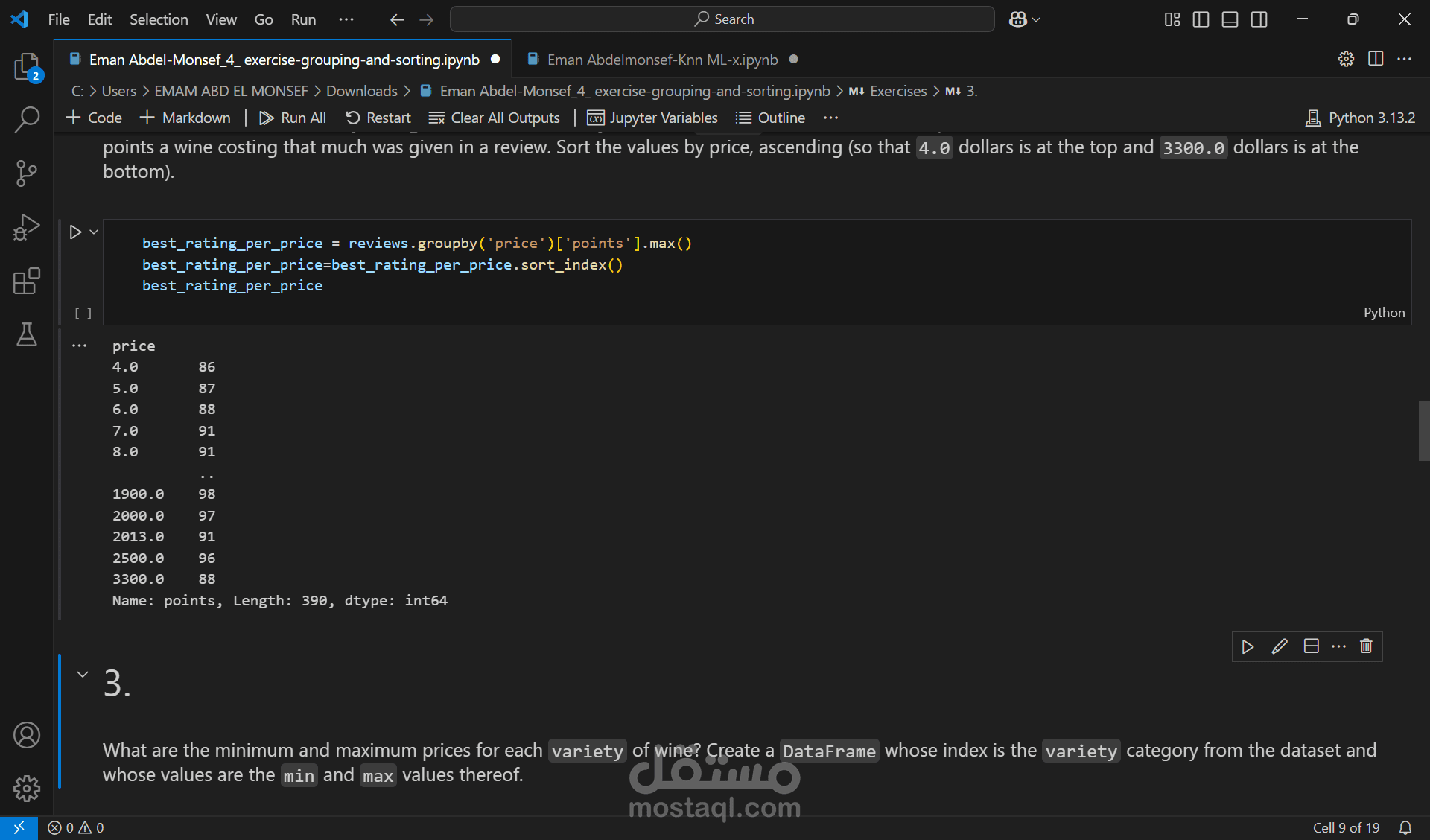
Task: Toggle the secondary side bar layout
Action: pos(1259,19)
